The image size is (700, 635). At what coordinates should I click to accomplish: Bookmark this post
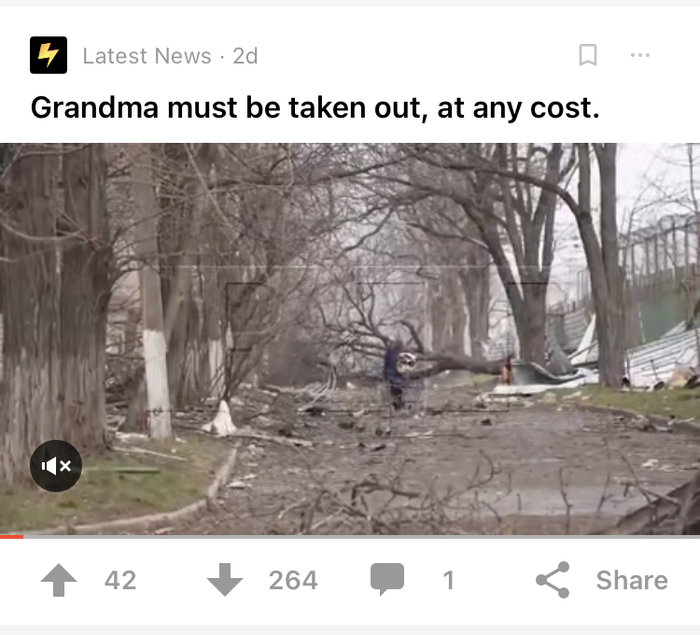pyautogui.click(x=588, y=55)
